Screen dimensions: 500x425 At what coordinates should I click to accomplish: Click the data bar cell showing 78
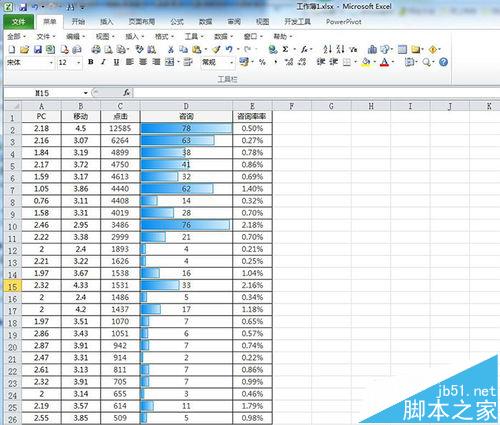click(x=186, y=128)
